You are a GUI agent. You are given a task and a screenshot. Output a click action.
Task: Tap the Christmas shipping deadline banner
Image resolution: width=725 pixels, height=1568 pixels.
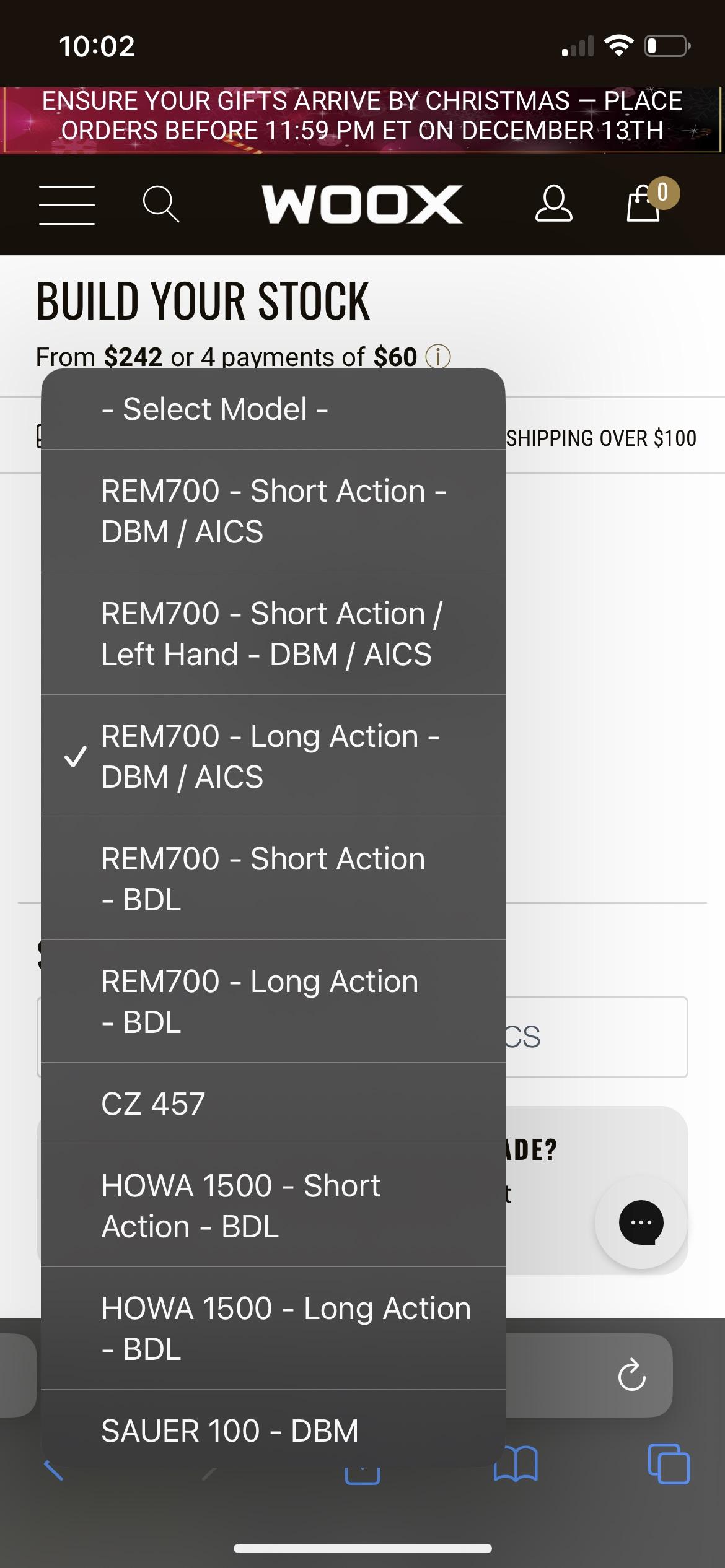pyautogui.click(x=362, y=116)
